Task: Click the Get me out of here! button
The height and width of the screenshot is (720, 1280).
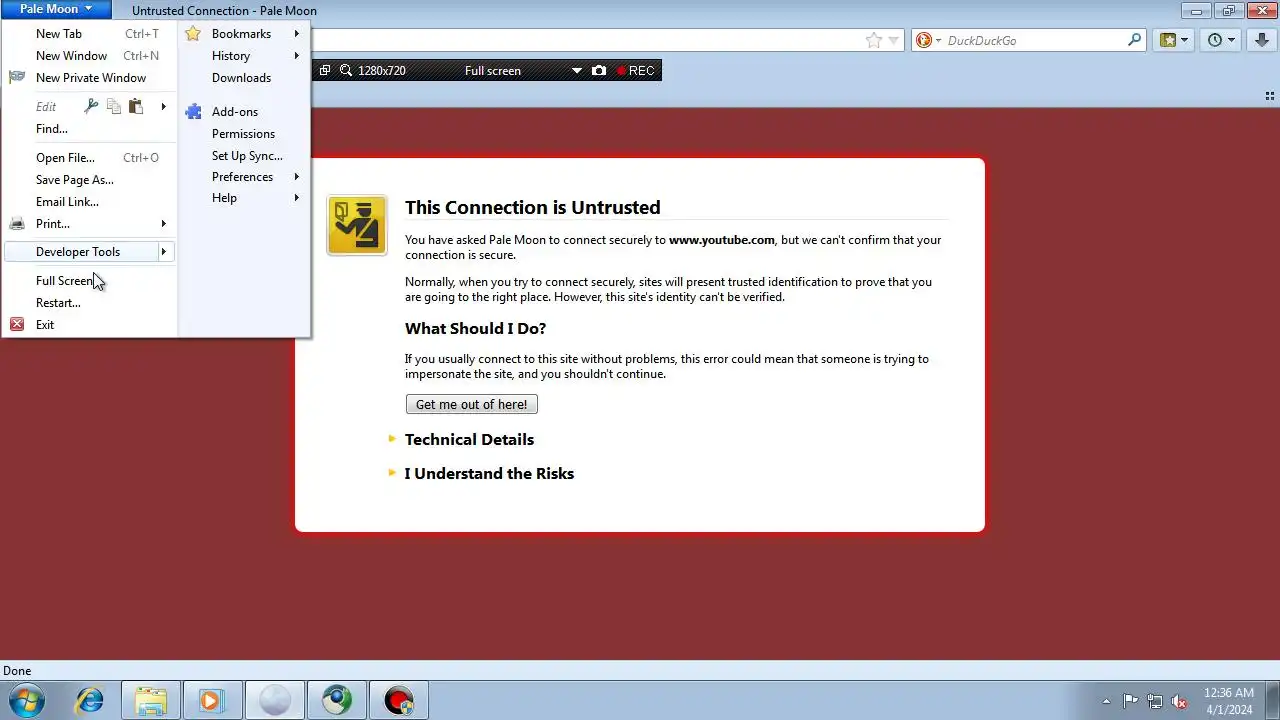Action: click(x=472, y=404)
